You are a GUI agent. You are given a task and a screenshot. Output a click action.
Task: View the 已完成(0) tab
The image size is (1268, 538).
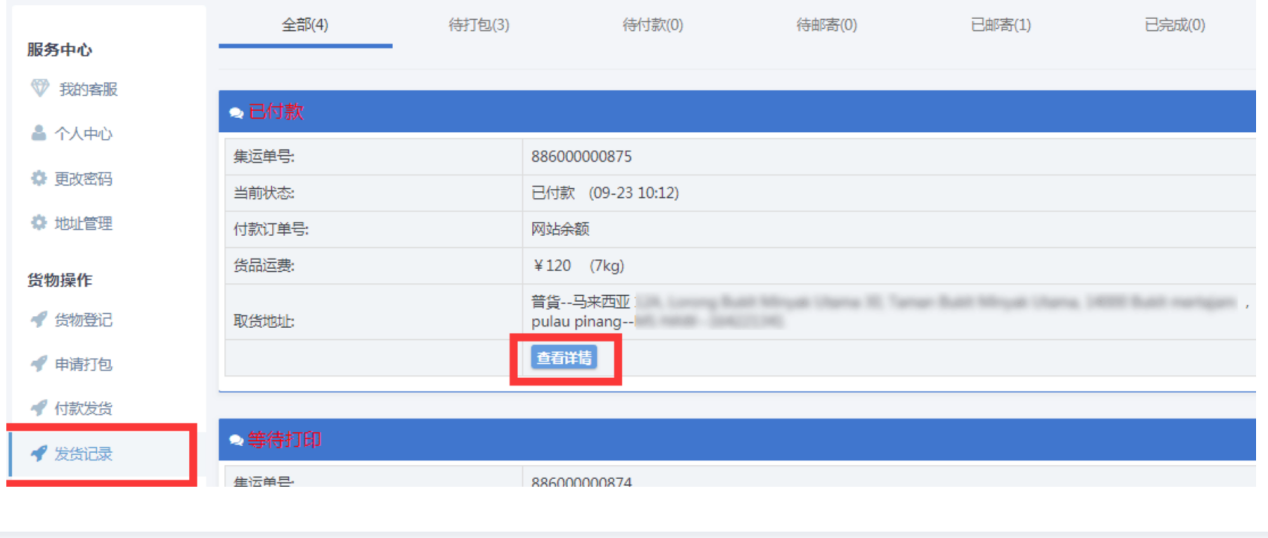(1174, 25)
